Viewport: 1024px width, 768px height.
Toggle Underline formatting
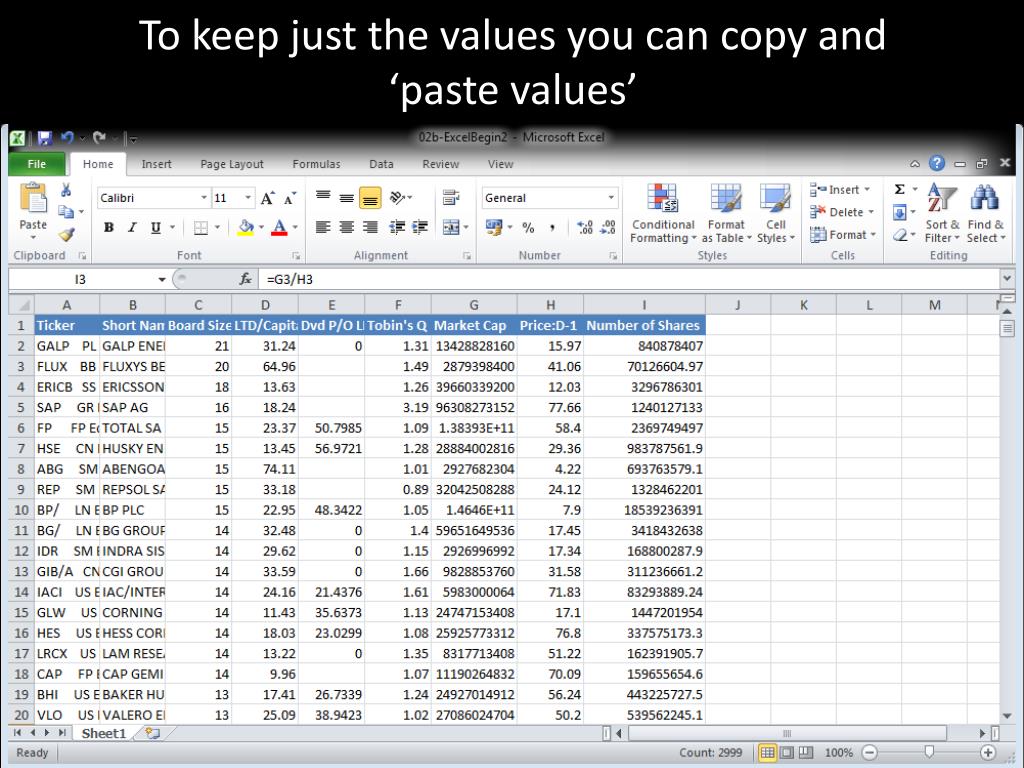[x=155, y=227]
